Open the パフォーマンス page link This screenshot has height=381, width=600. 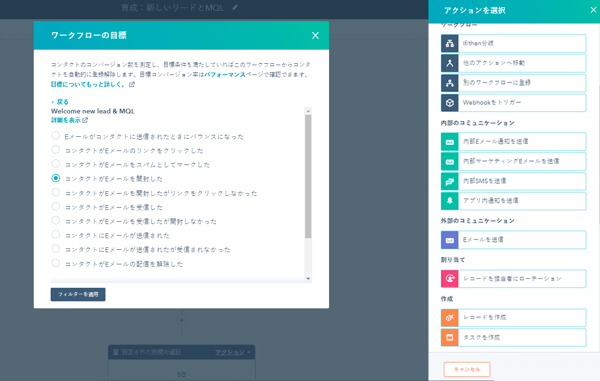click(225, 75)
